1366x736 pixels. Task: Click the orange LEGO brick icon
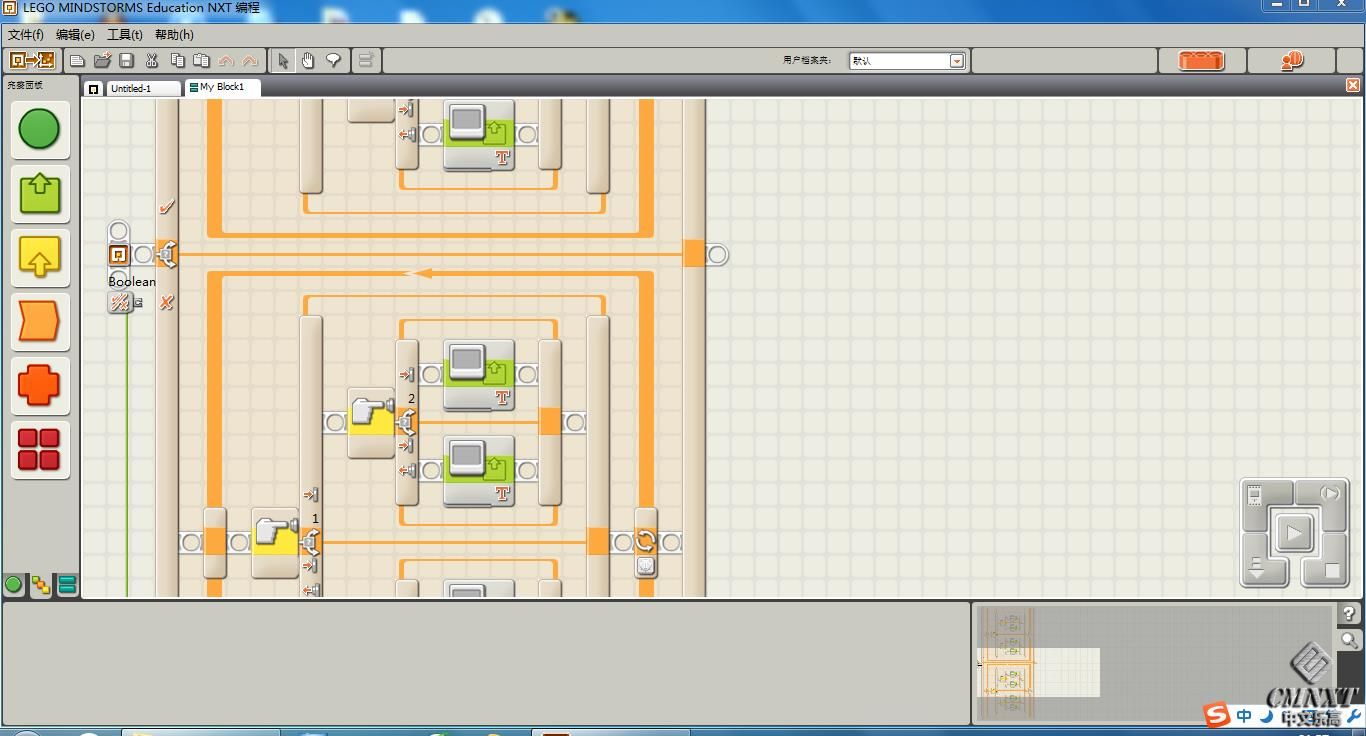point(1201,61)
